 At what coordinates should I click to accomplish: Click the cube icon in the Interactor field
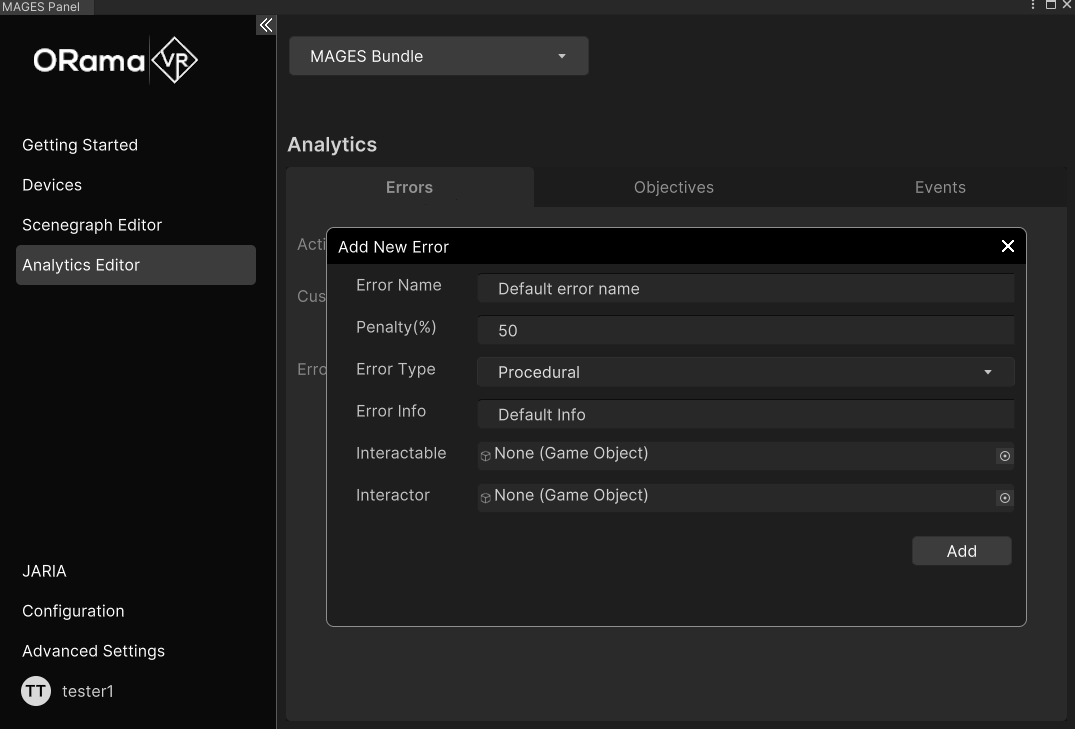[x=485, y=498]
